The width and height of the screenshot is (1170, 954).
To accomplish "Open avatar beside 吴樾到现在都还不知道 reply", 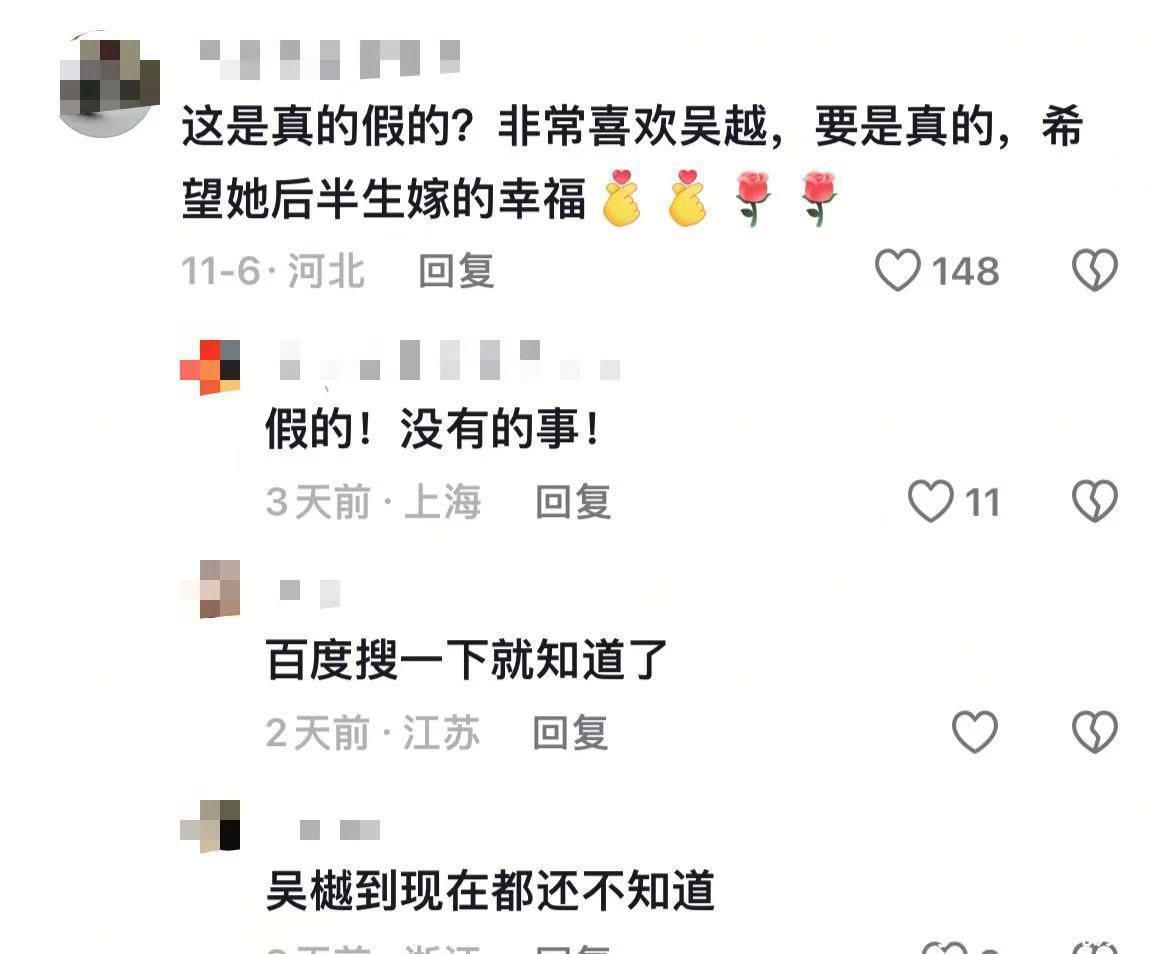I will (x=210, y=826).
